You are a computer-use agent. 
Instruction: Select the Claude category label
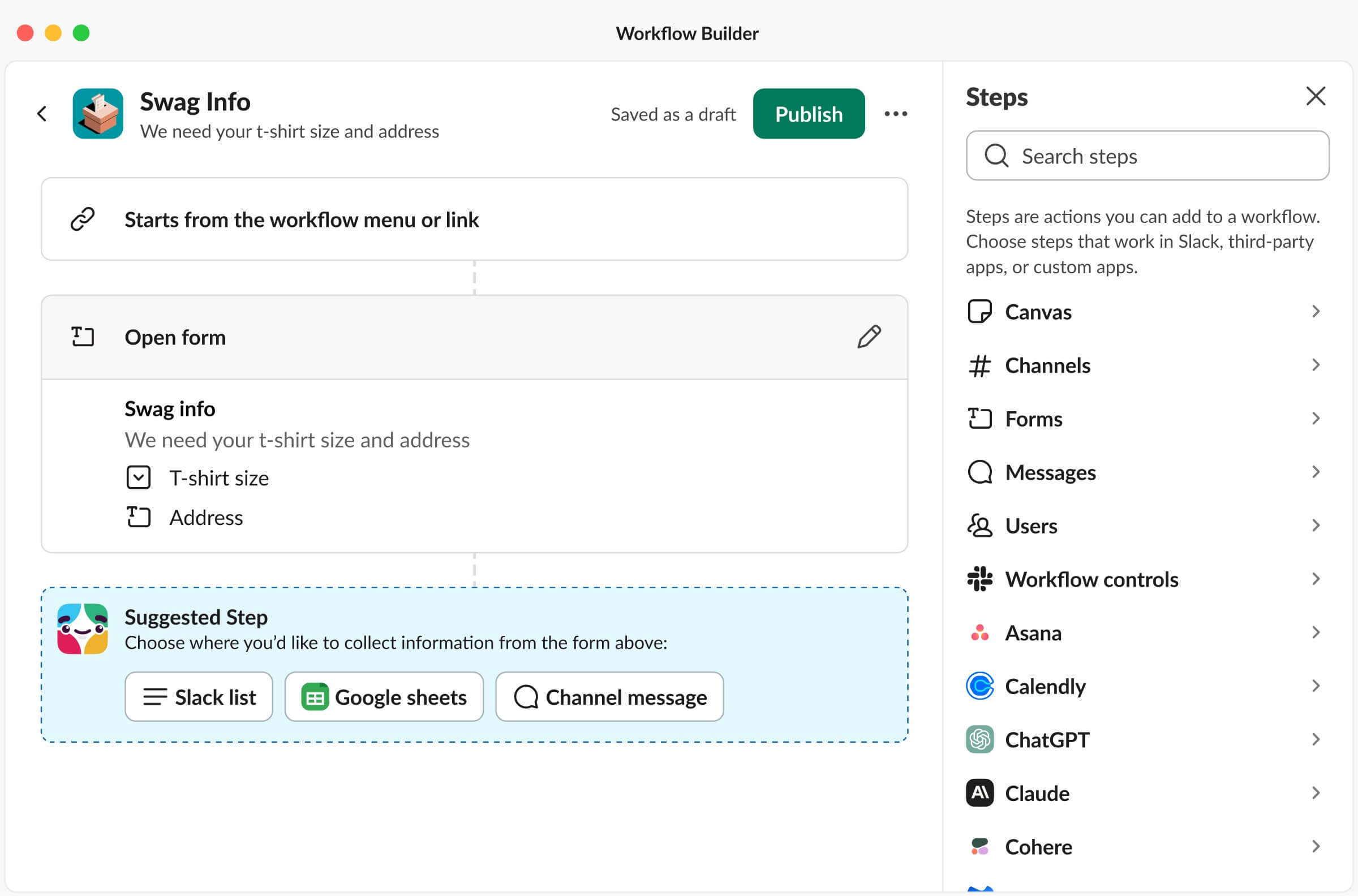pos(1037,793)
